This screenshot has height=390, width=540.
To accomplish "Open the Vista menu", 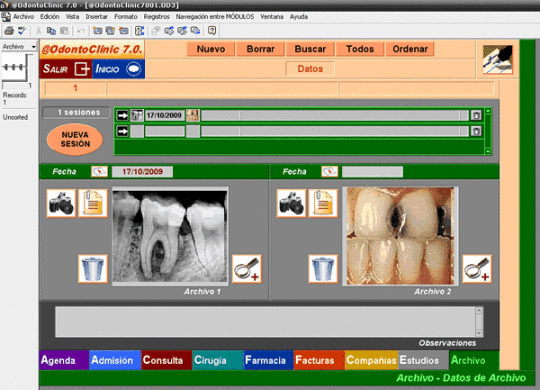I will tap(72, 17).
